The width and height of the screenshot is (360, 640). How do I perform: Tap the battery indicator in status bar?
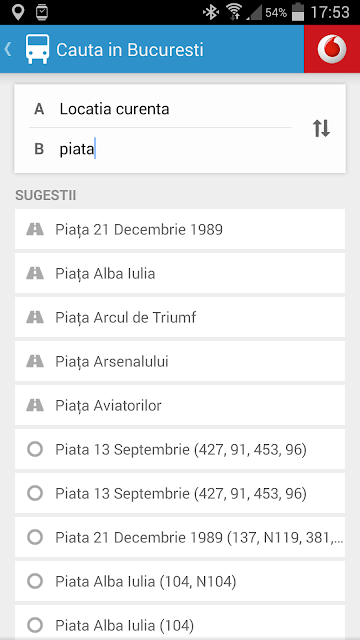coord(298,12)
